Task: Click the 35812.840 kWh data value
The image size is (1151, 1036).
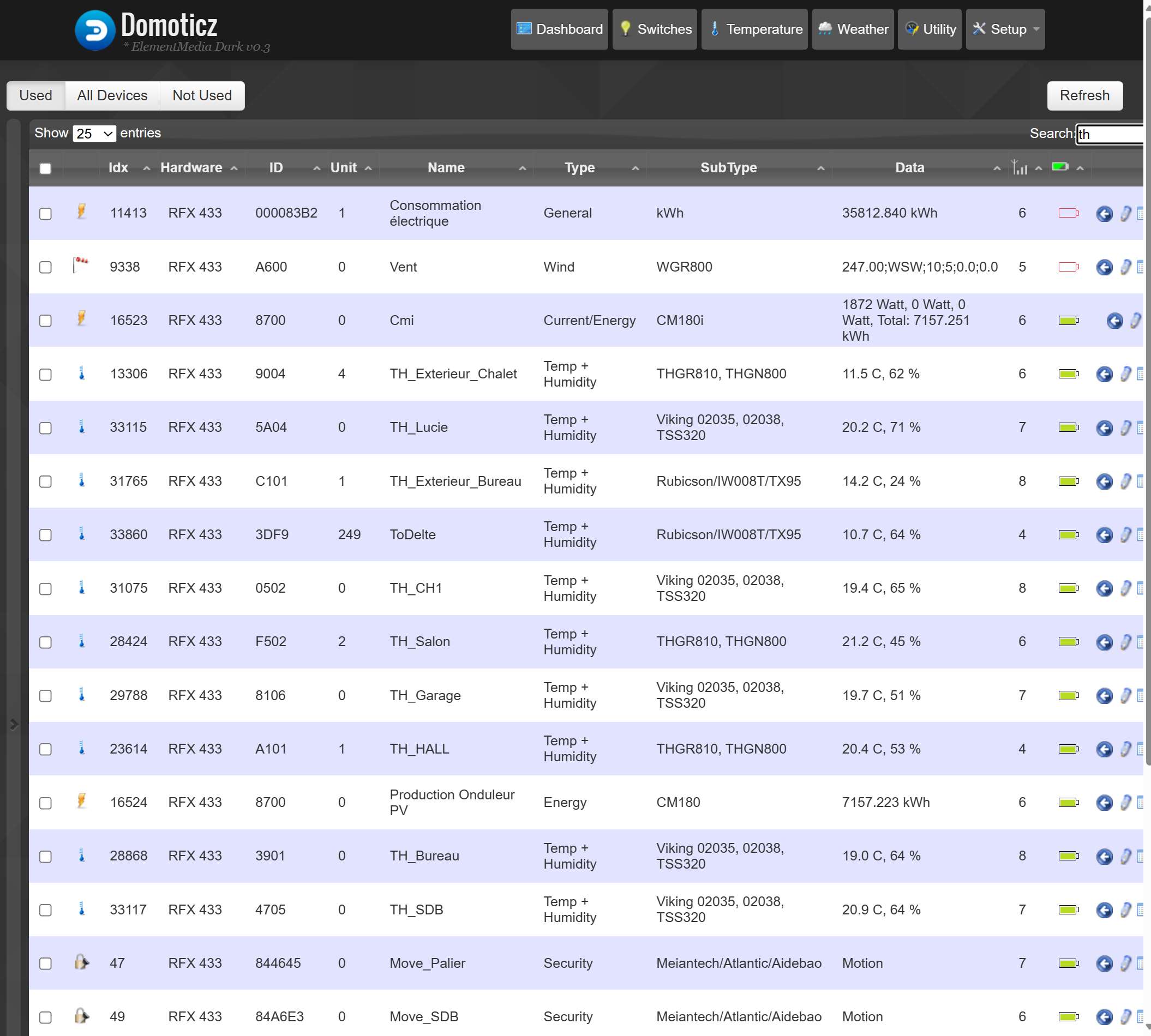Action: coord(889,213)
